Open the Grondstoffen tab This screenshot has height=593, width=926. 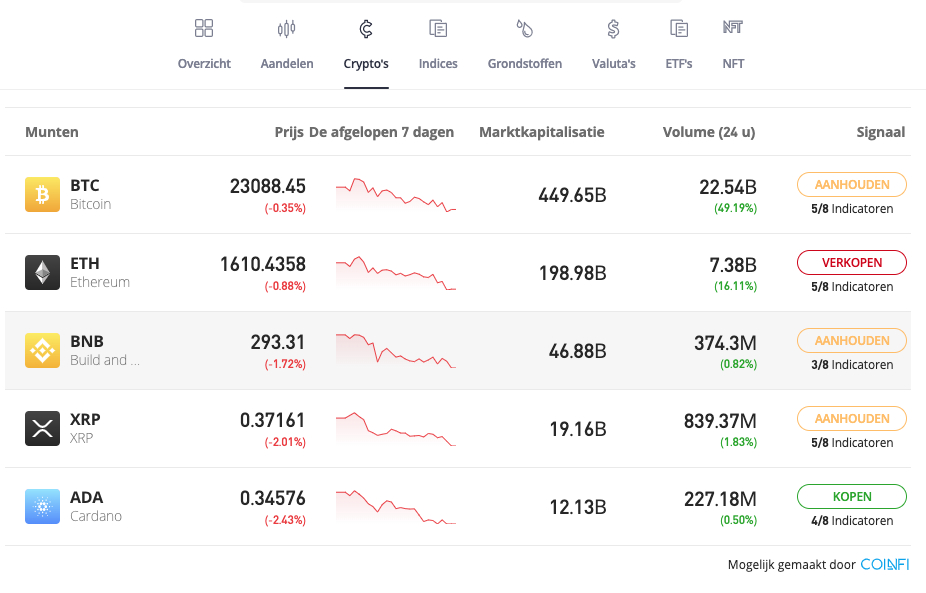pyautogui.click(x=525, y=64)
